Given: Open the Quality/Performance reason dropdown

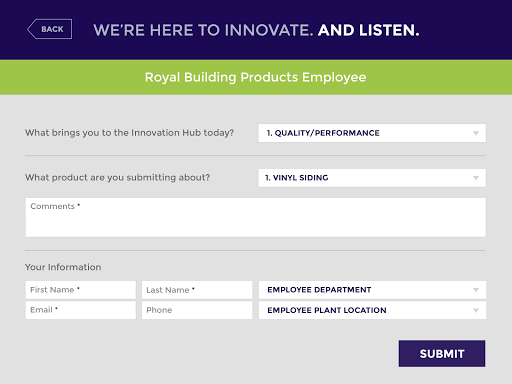Looking at the screenshot, I should (372, 133).
